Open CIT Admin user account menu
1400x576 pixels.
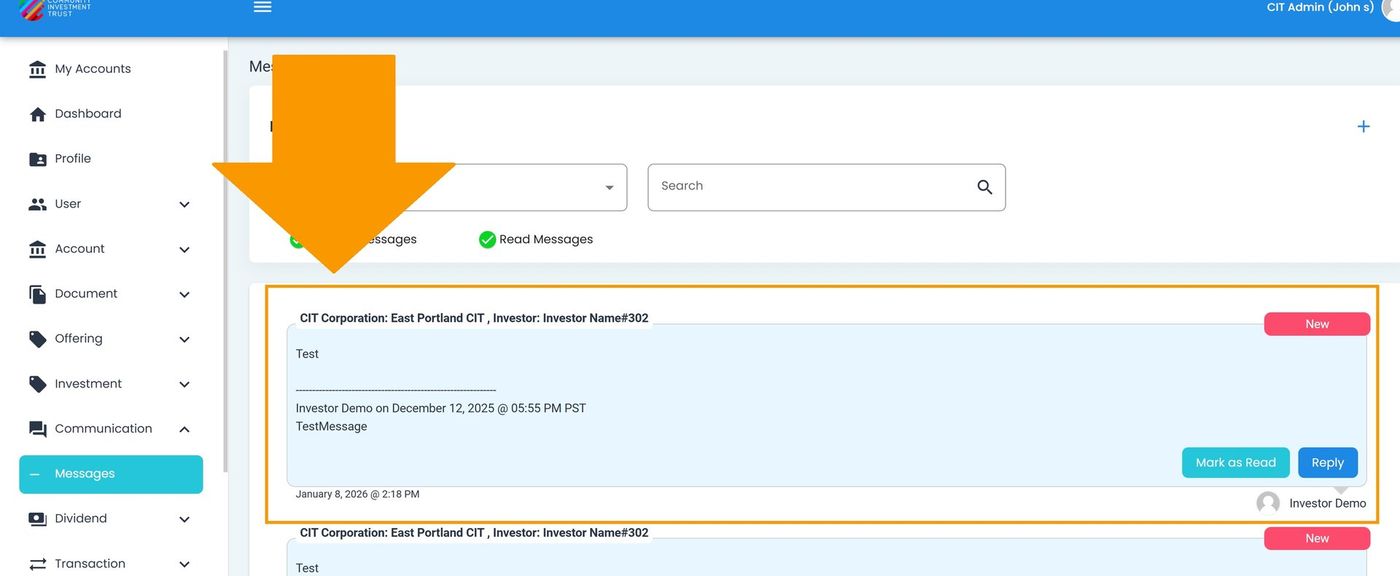click(x=1320, y=8)
